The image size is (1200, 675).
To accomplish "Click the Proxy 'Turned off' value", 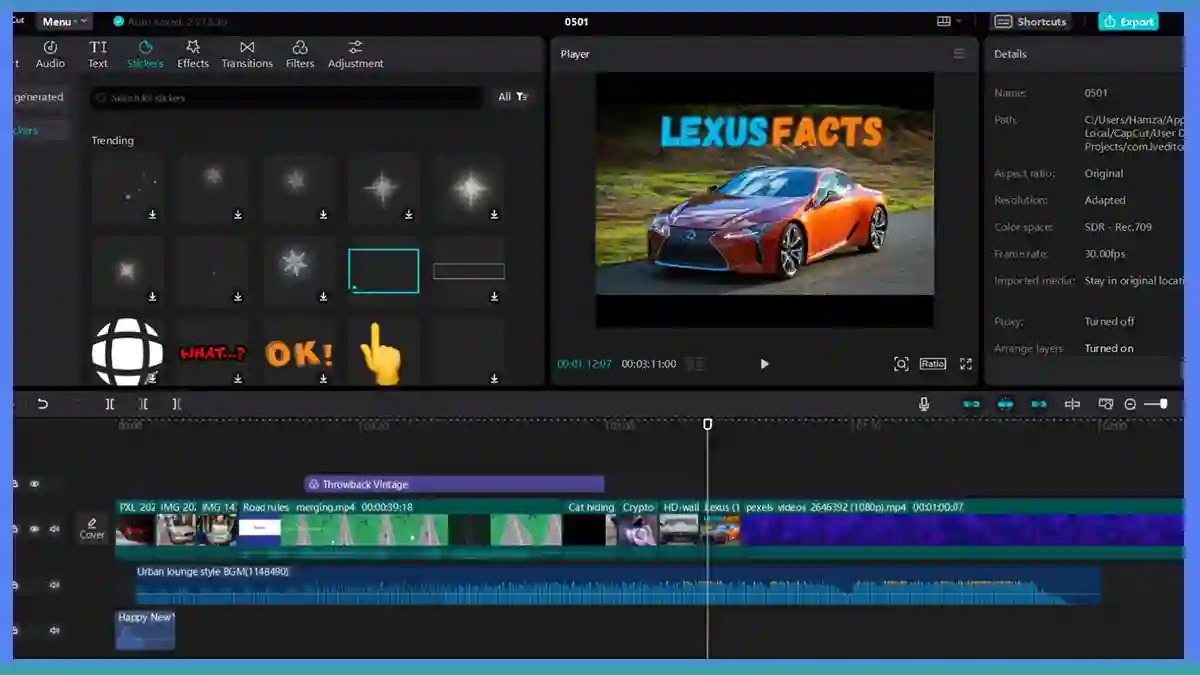I will pyautogui.click(x=1109, y=322).
